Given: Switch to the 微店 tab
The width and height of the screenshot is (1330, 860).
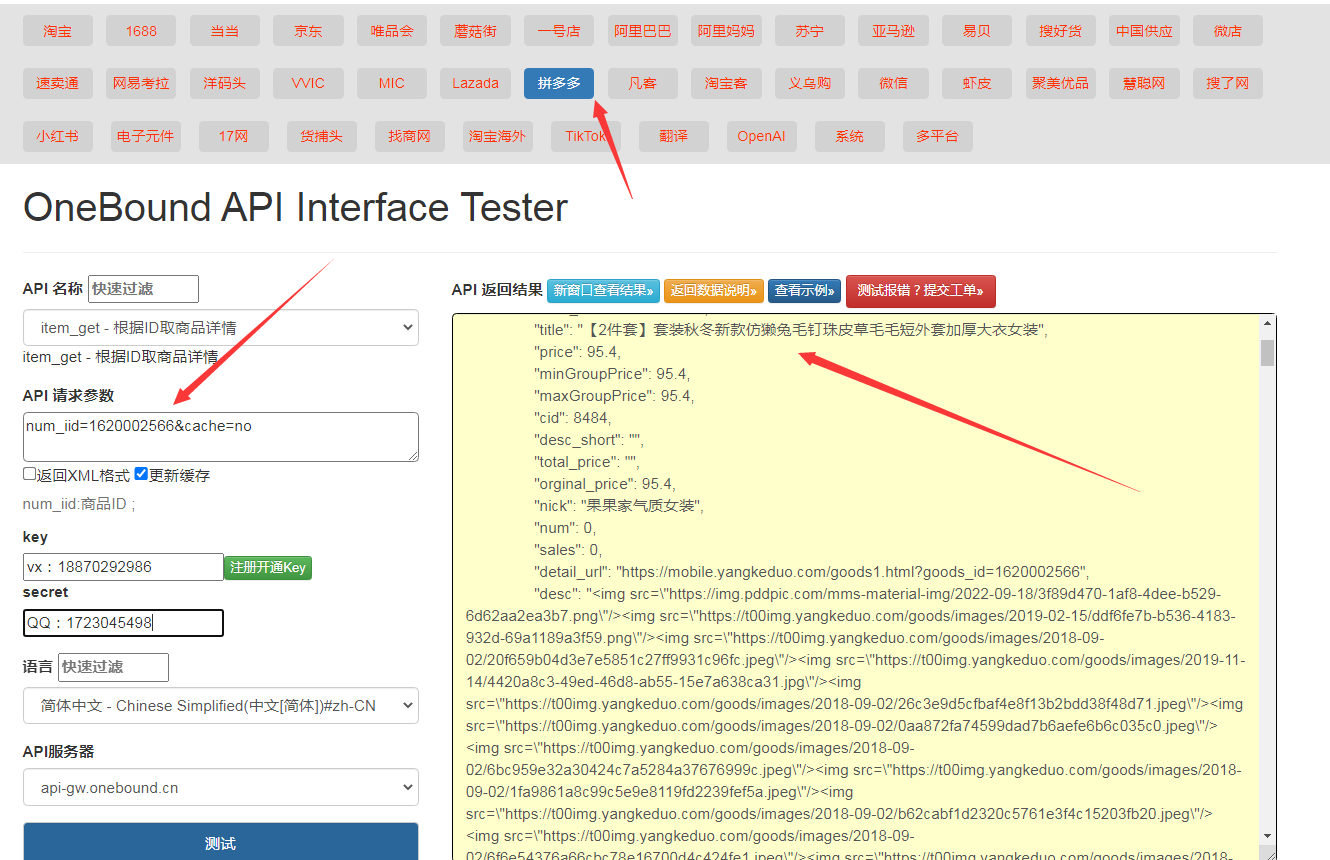Looking at the screenshot, I should point(1228,31).
